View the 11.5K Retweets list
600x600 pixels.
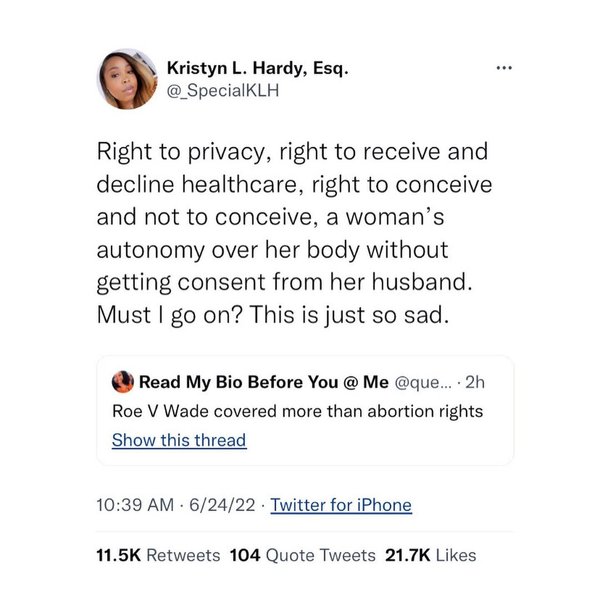pyautogui.click(x=158, y=555)
